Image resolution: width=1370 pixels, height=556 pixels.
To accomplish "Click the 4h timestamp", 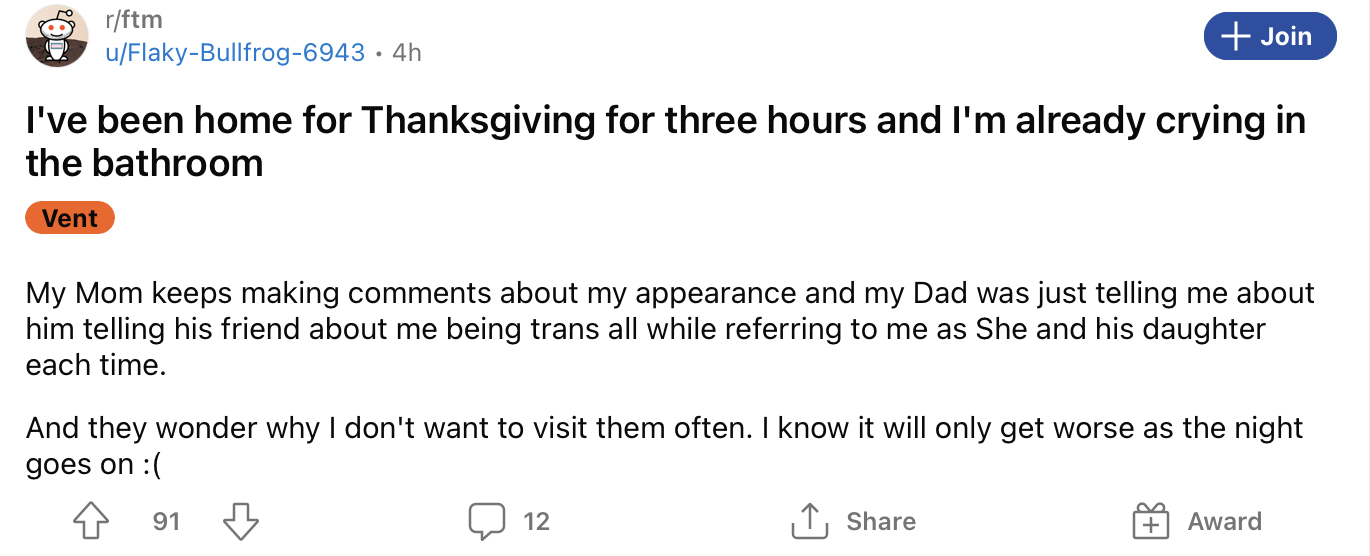I will pyautogui.click(x=407, y=52).
